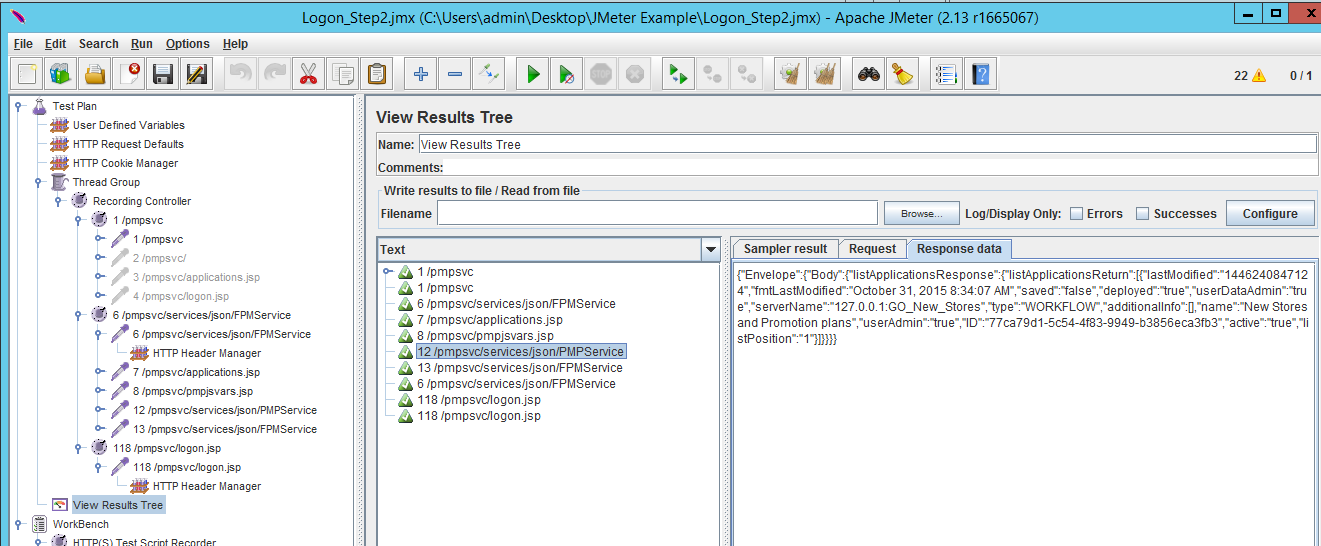Click the Filename input field
This screenshot has width=1321, height=546.
(657, 213)
